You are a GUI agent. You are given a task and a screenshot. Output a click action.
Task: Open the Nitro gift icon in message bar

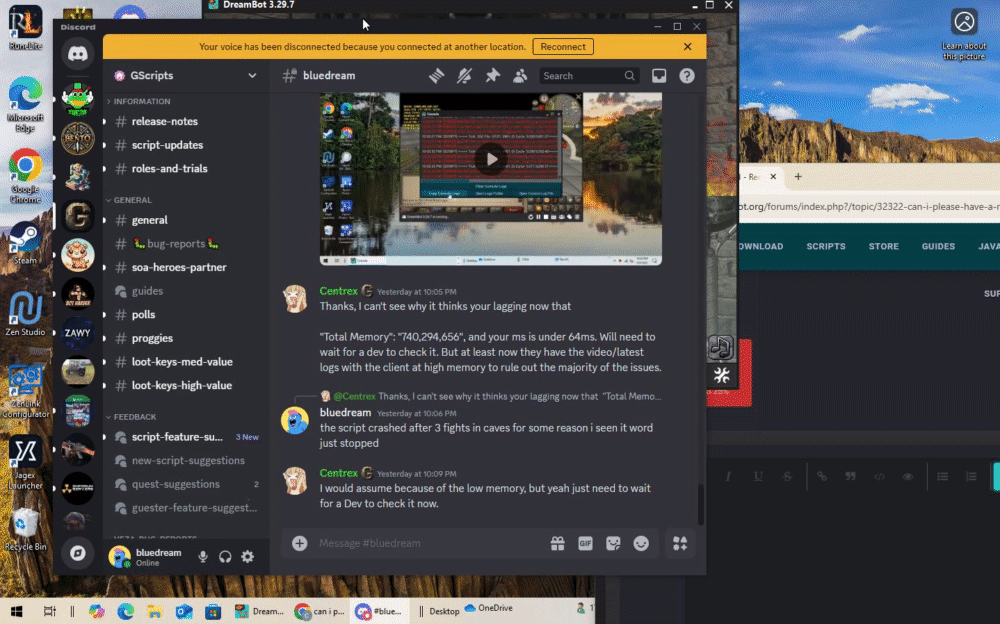tap(557, 543)
